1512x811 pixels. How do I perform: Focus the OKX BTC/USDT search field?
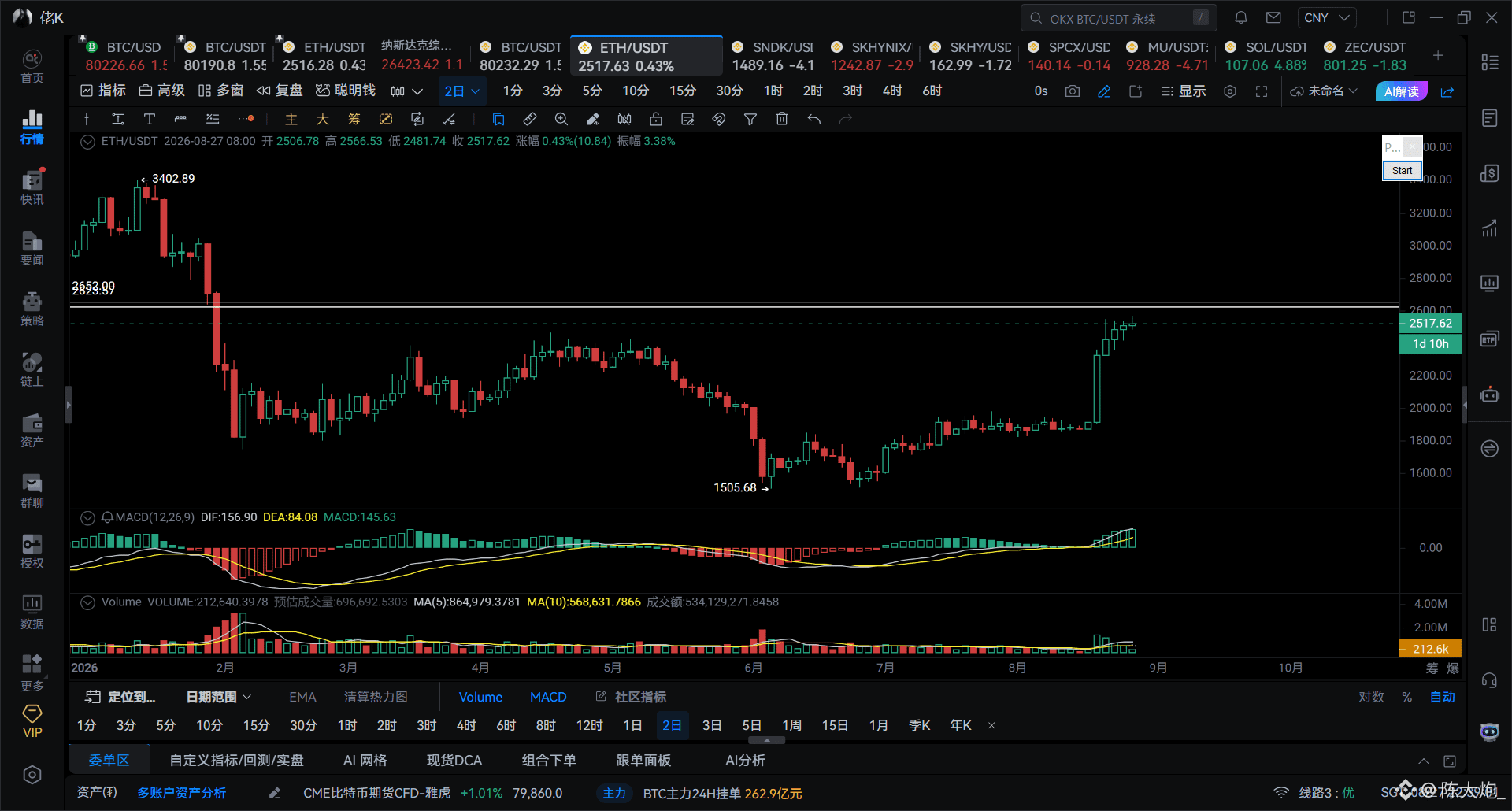(x=1119, y=17)
